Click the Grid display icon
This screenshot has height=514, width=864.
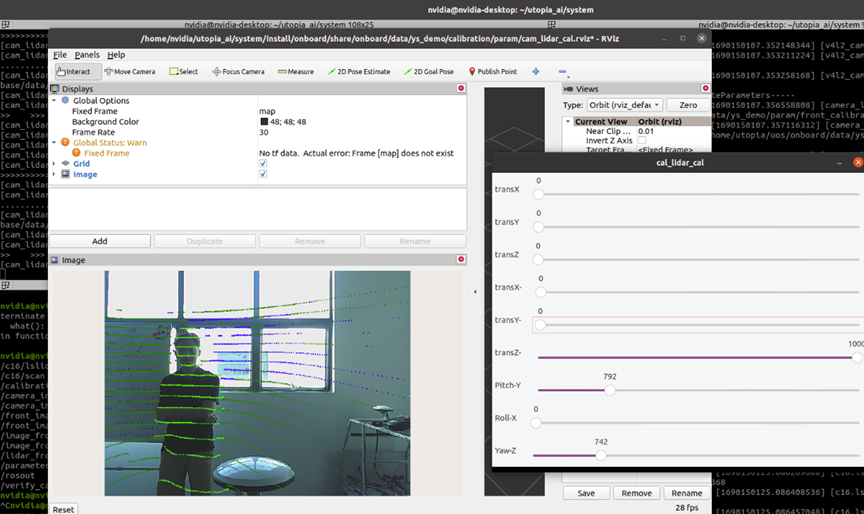(66, 163)
